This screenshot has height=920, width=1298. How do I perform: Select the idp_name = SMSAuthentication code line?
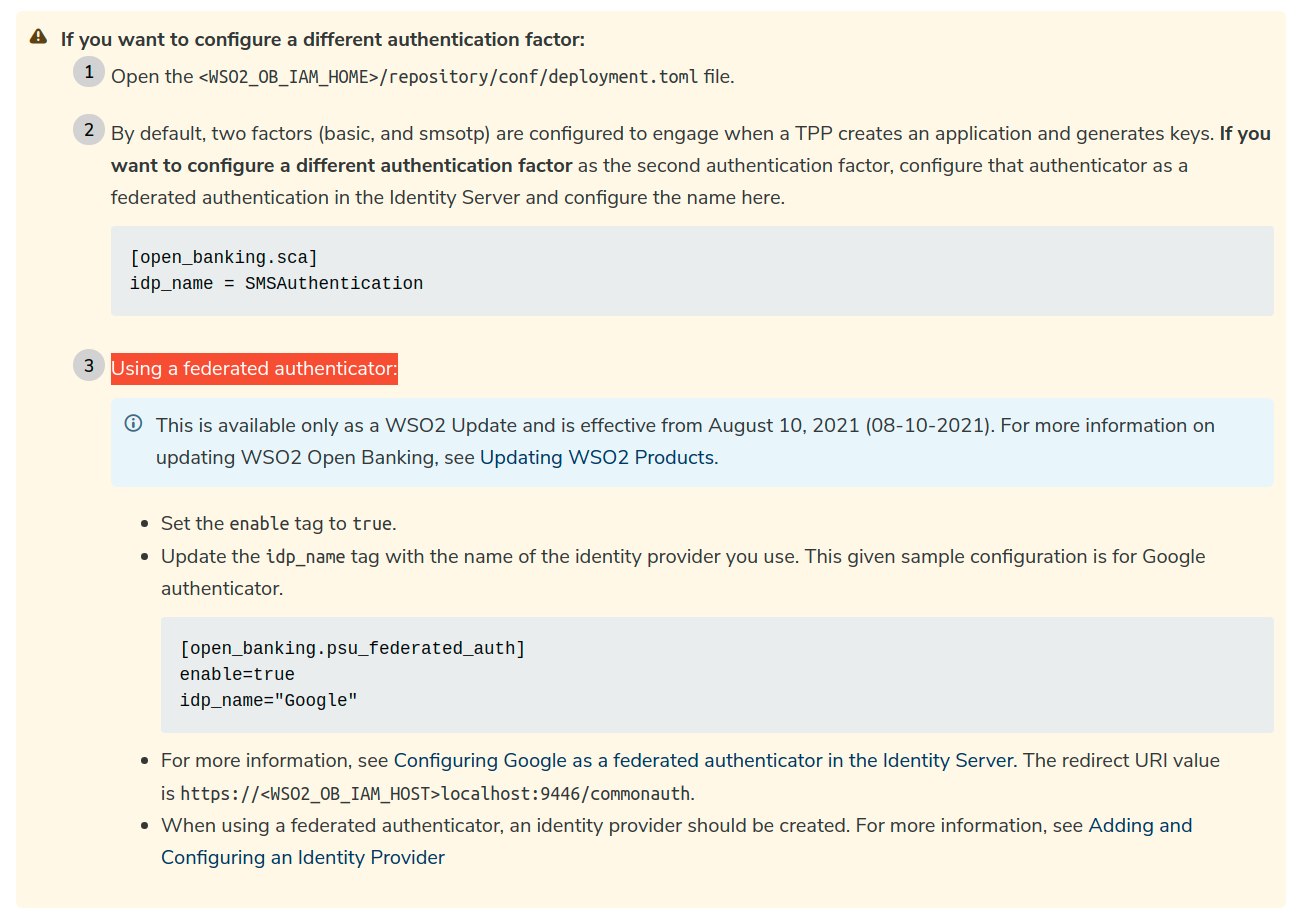click(x=275, y=283)
